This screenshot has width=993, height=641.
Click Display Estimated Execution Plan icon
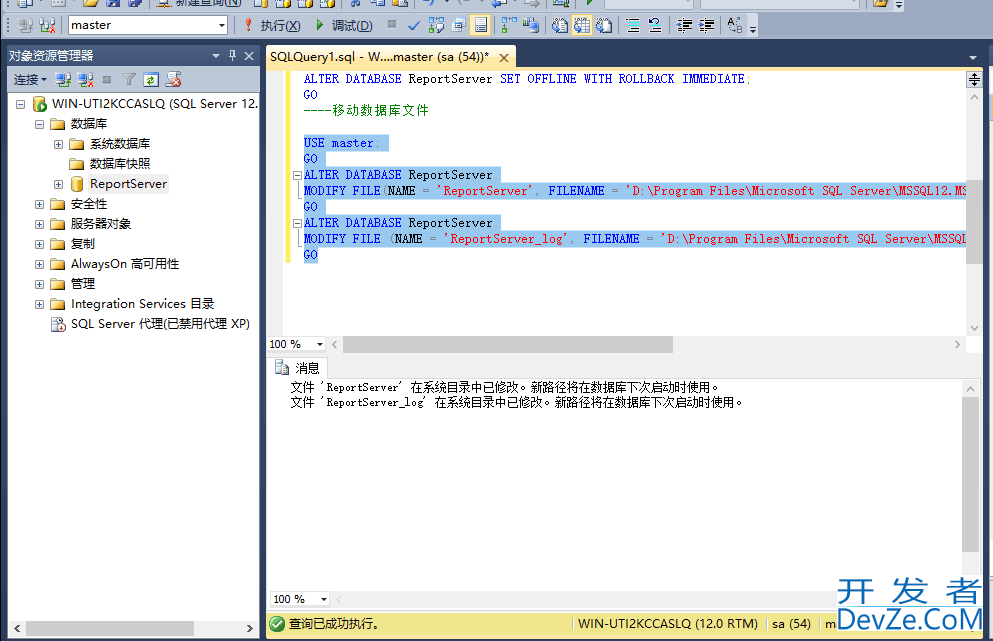point(436,25)
